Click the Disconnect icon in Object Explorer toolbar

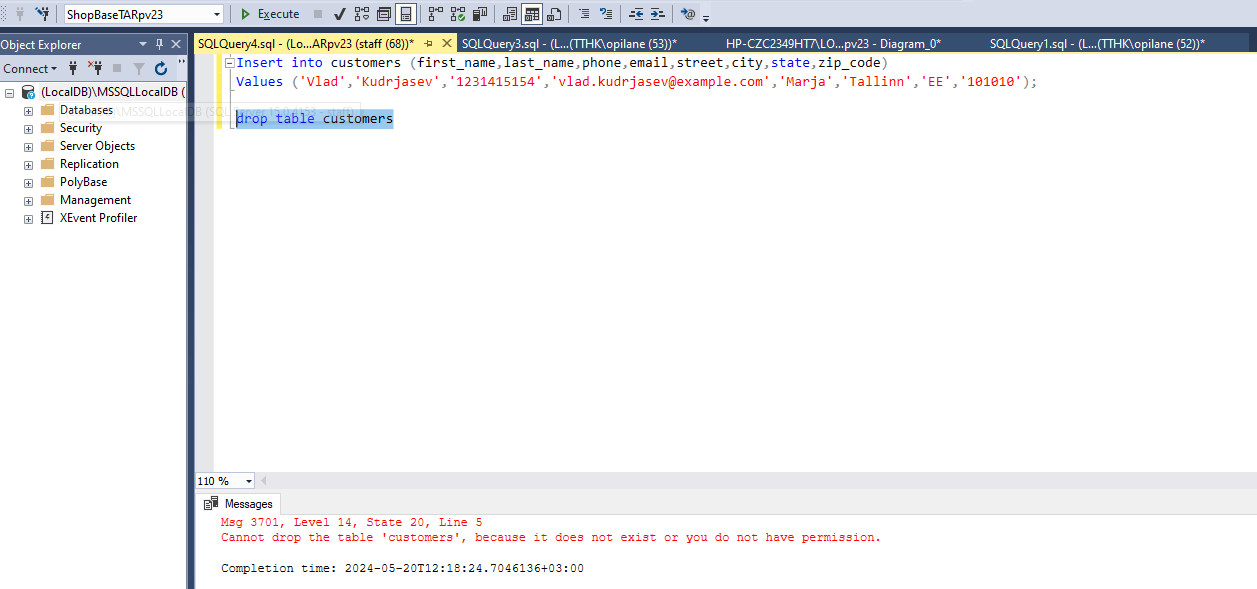pos(96,69)
